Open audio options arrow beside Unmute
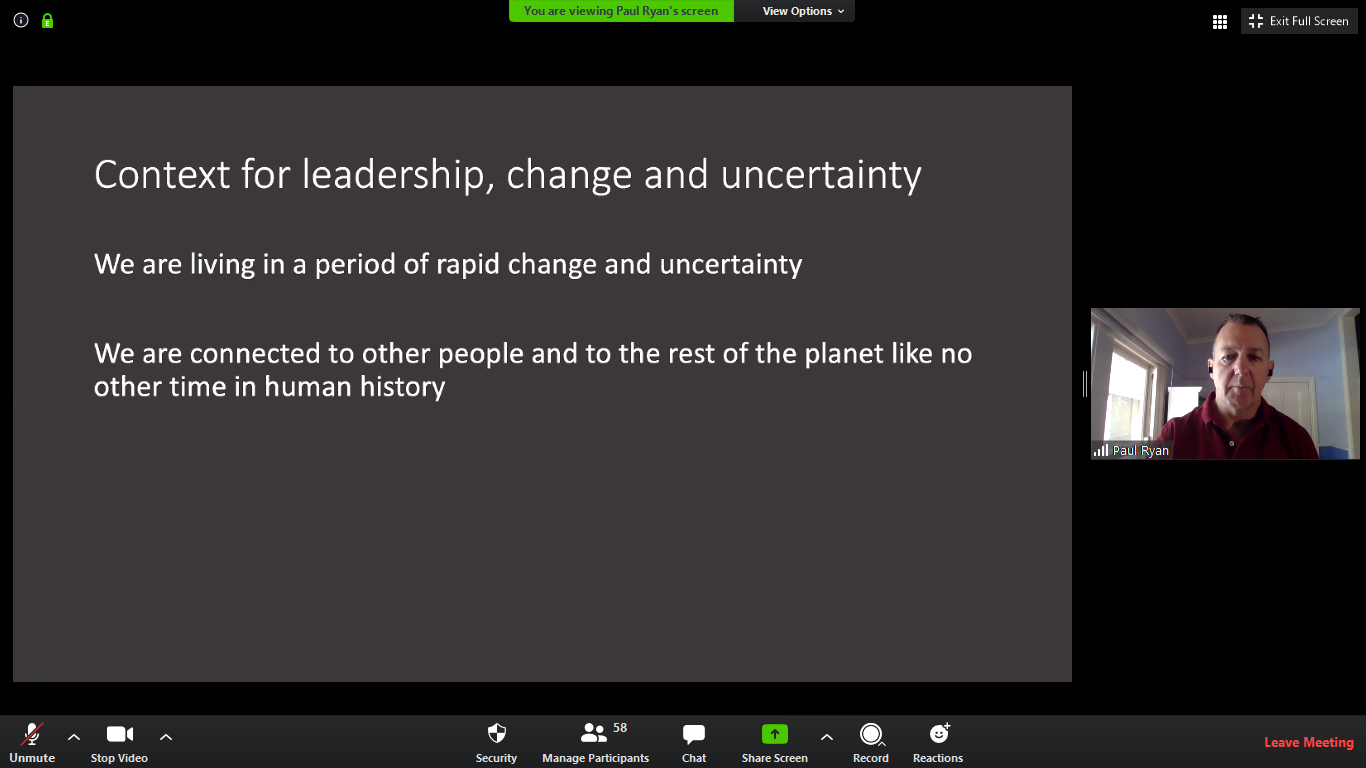The image size is (1366, 768). (x=74, y=737)
